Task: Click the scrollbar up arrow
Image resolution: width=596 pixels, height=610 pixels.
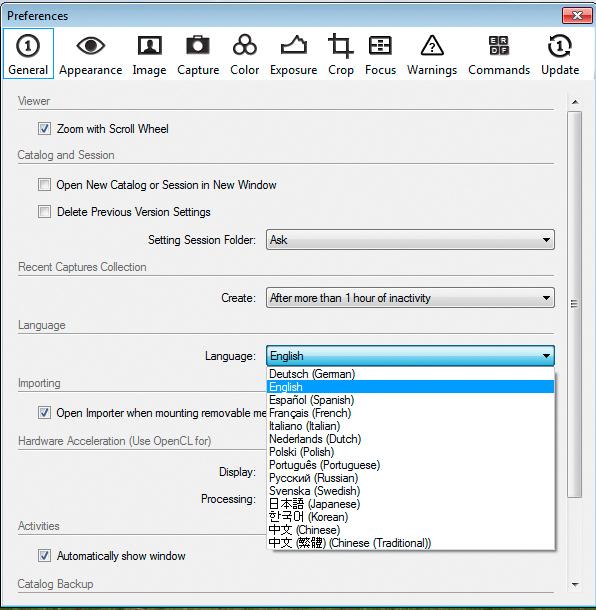Action: pyautogui.click(x=575, y=102)
